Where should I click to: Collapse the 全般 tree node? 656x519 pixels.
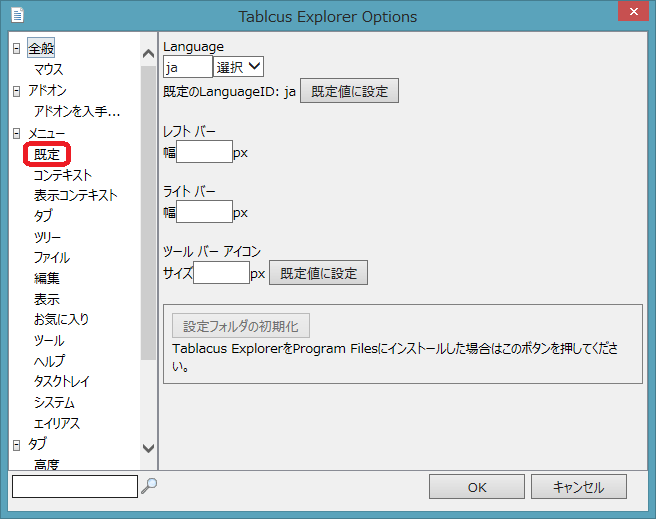pos(16,49)
